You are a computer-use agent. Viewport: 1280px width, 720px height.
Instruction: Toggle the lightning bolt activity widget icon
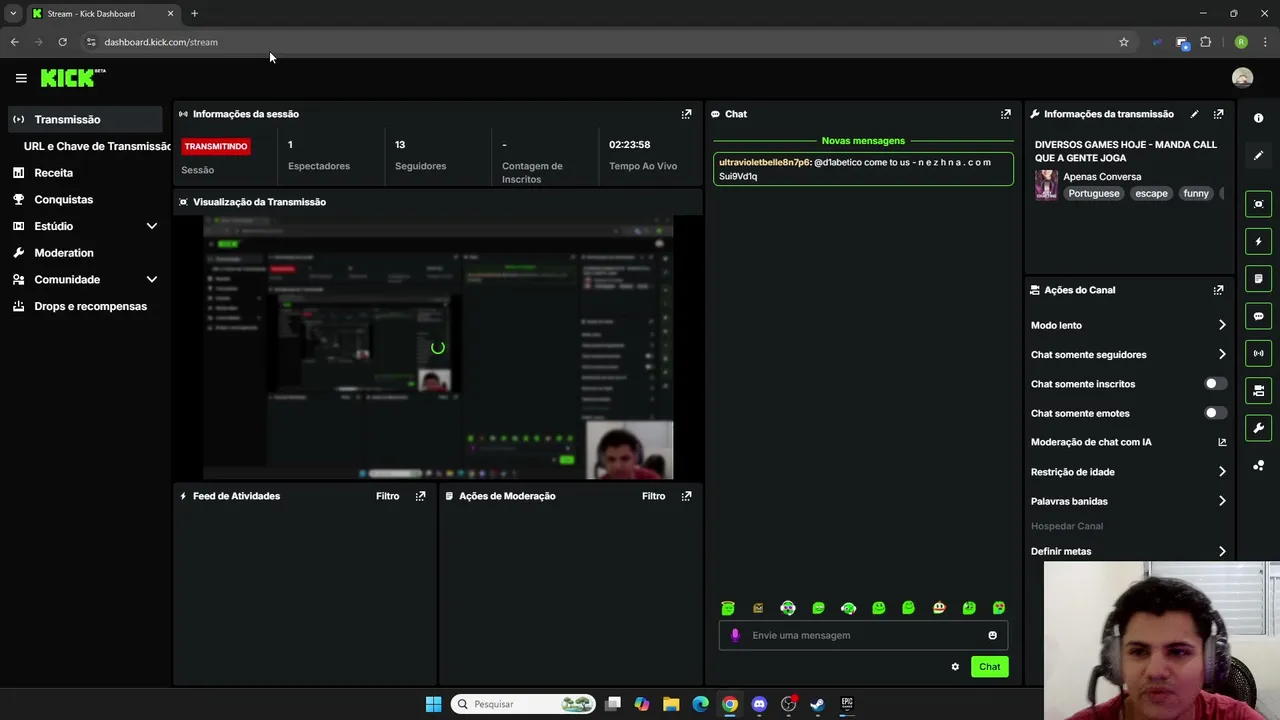[1258, 241]
